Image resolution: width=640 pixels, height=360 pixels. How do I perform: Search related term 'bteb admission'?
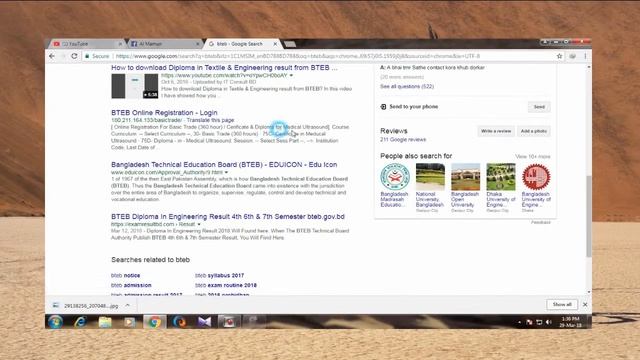click(131, 285)
